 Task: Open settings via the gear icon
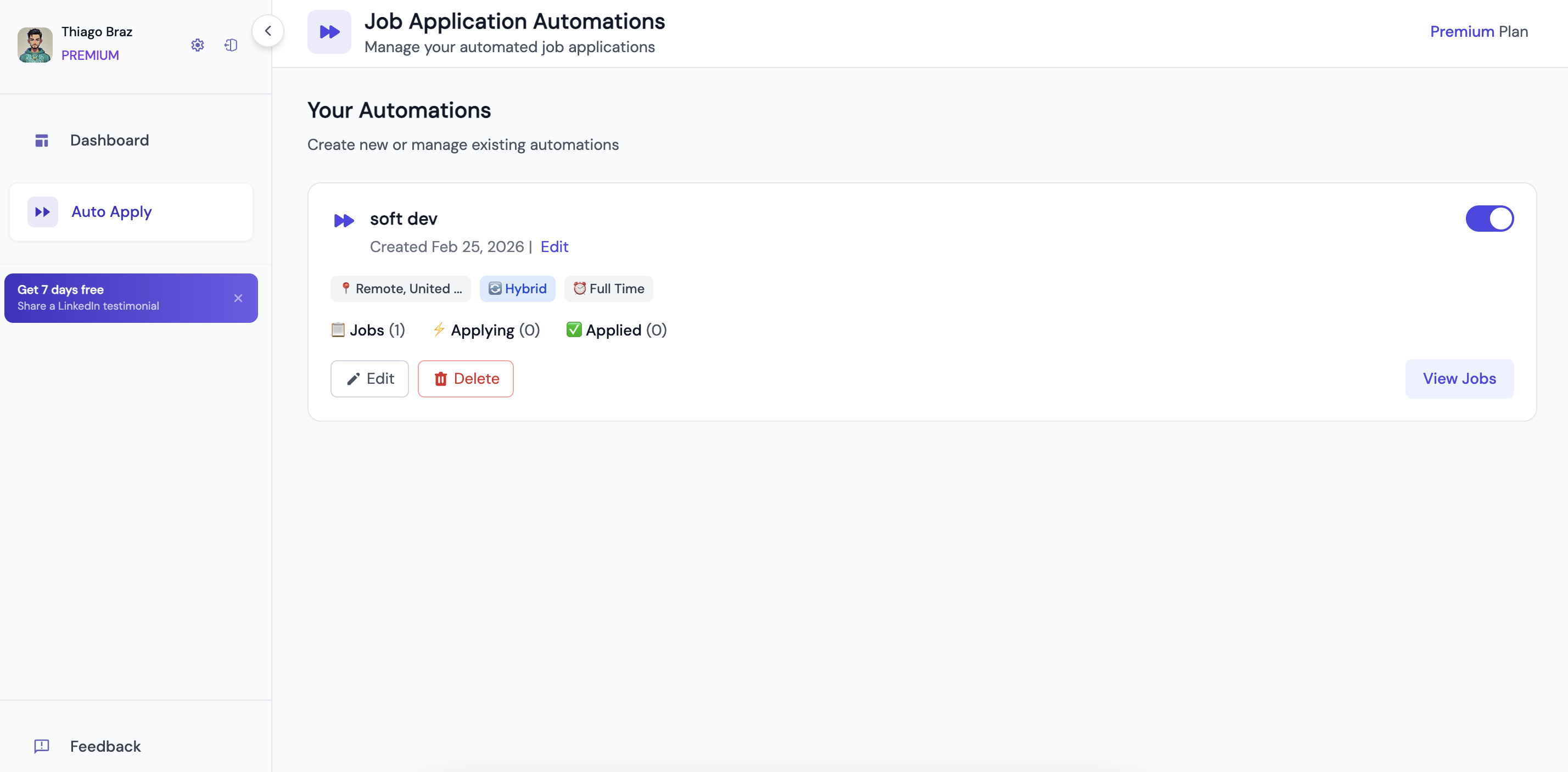click(x=197, y=45)
